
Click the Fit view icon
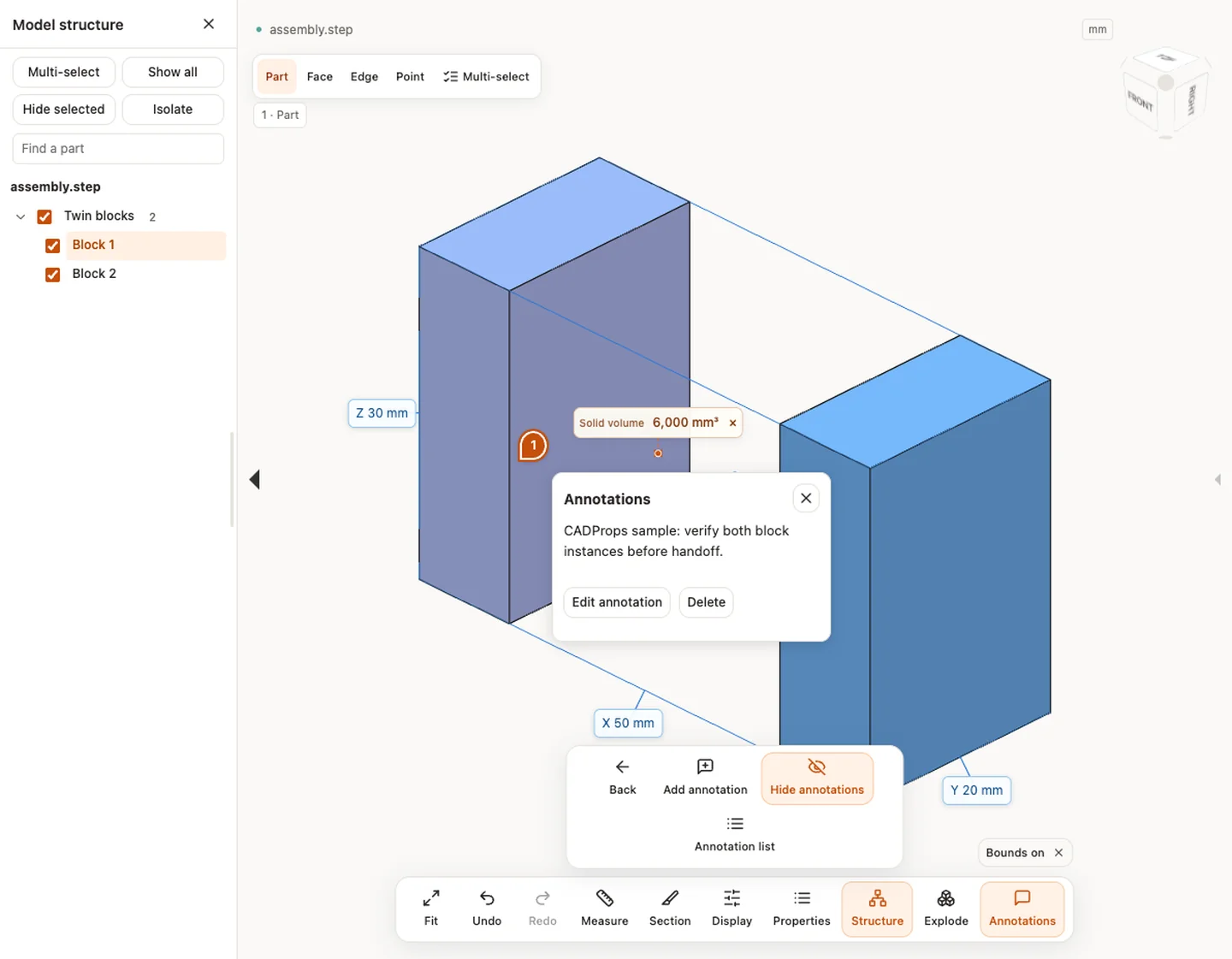coord(431,898)
